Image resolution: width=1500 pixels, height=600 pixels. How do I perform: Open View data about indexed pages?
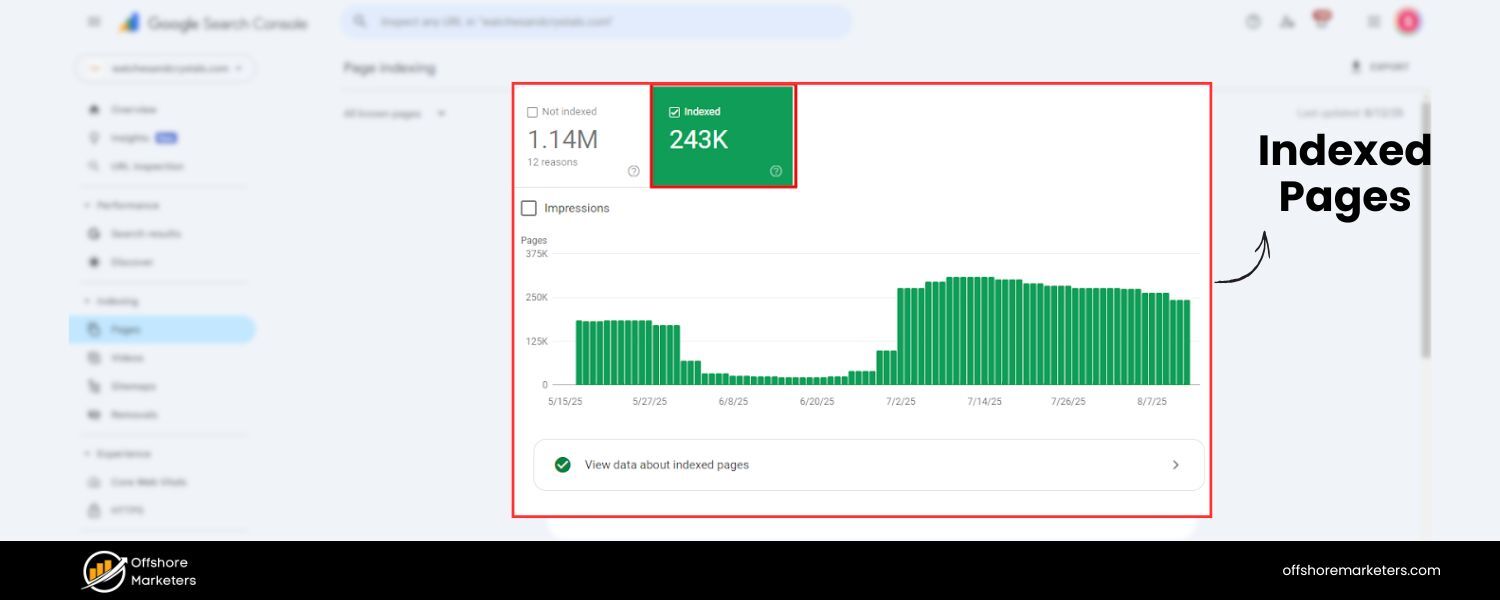click(667, 465)
